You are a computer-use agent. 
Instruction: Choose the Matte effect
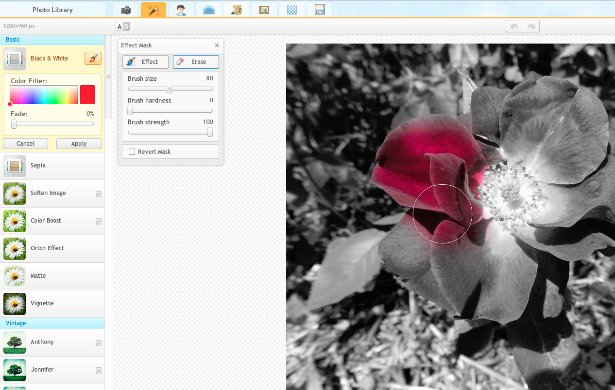coord(52,275)
